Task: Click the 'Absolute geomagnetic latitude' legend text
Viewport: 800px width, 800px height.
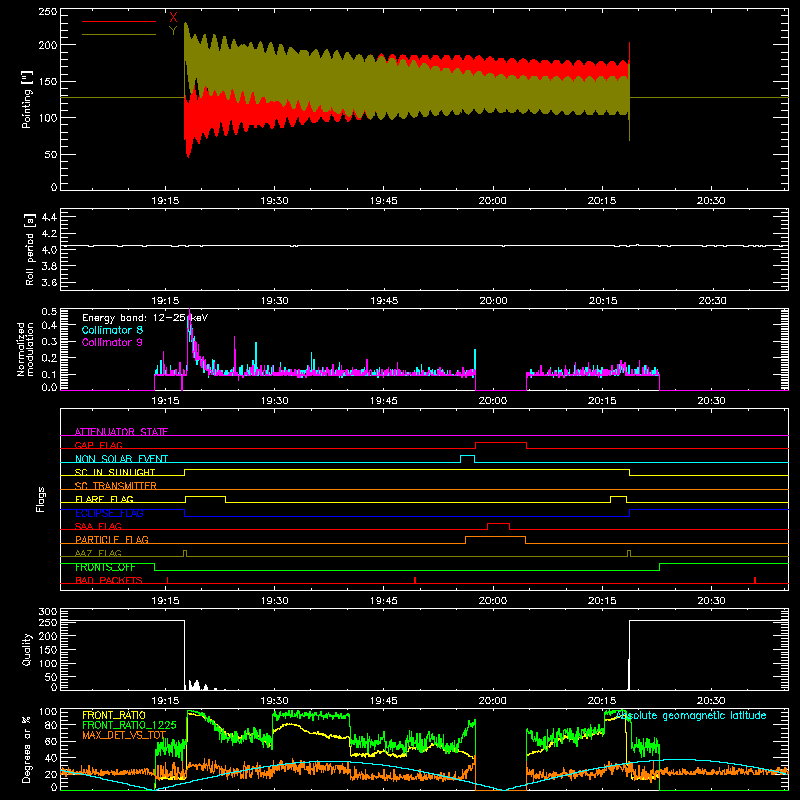Action: tap(691, 715)
